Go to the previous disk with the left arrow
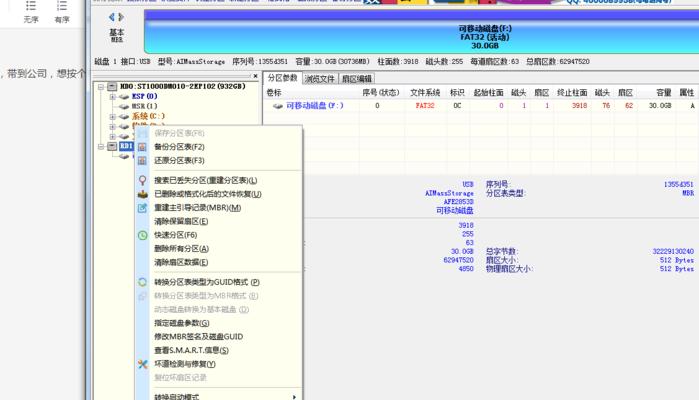Viewport: 699px width, 400px height. coord(111,17)
